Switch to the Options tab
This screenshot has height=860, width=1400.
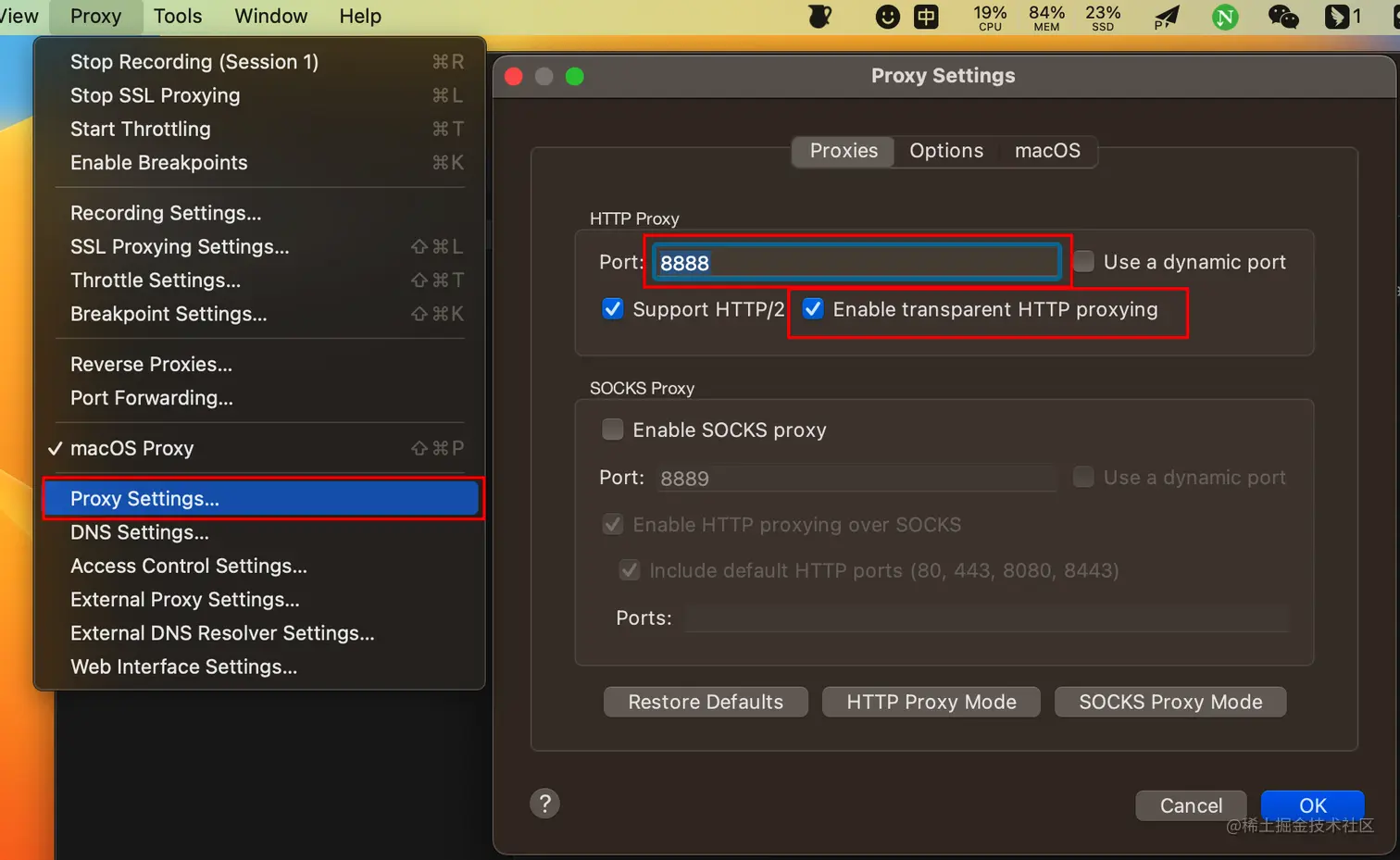[946, 151]
